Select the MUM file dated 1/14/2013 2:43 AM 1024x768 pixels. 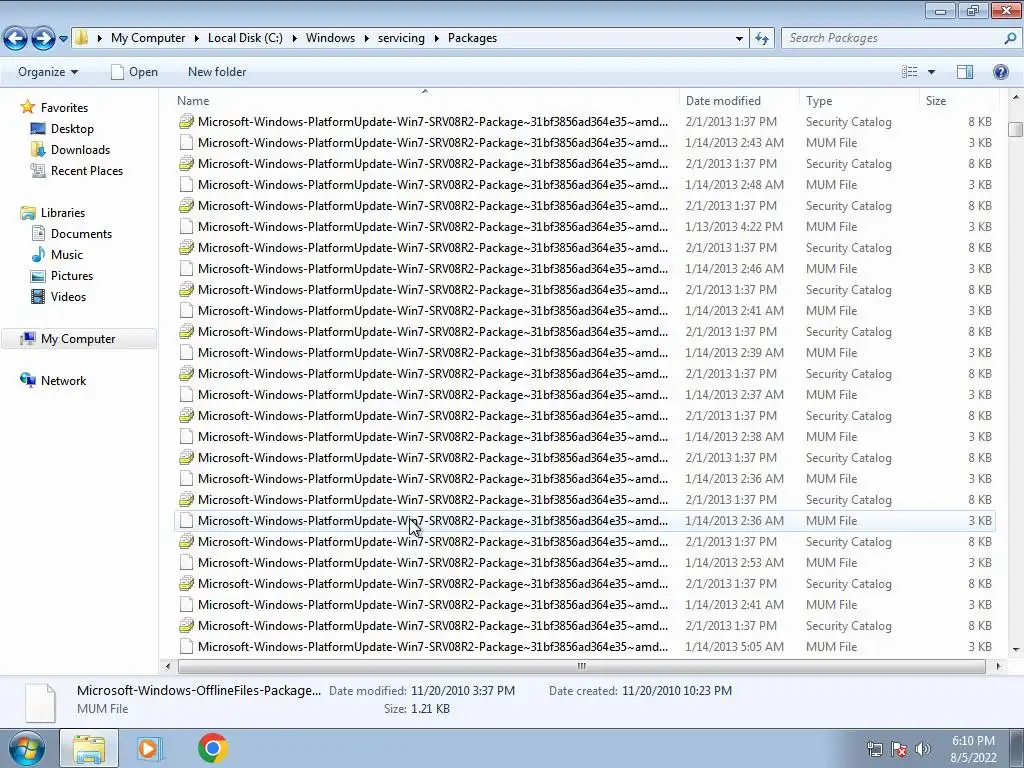(x=584, y=143)
